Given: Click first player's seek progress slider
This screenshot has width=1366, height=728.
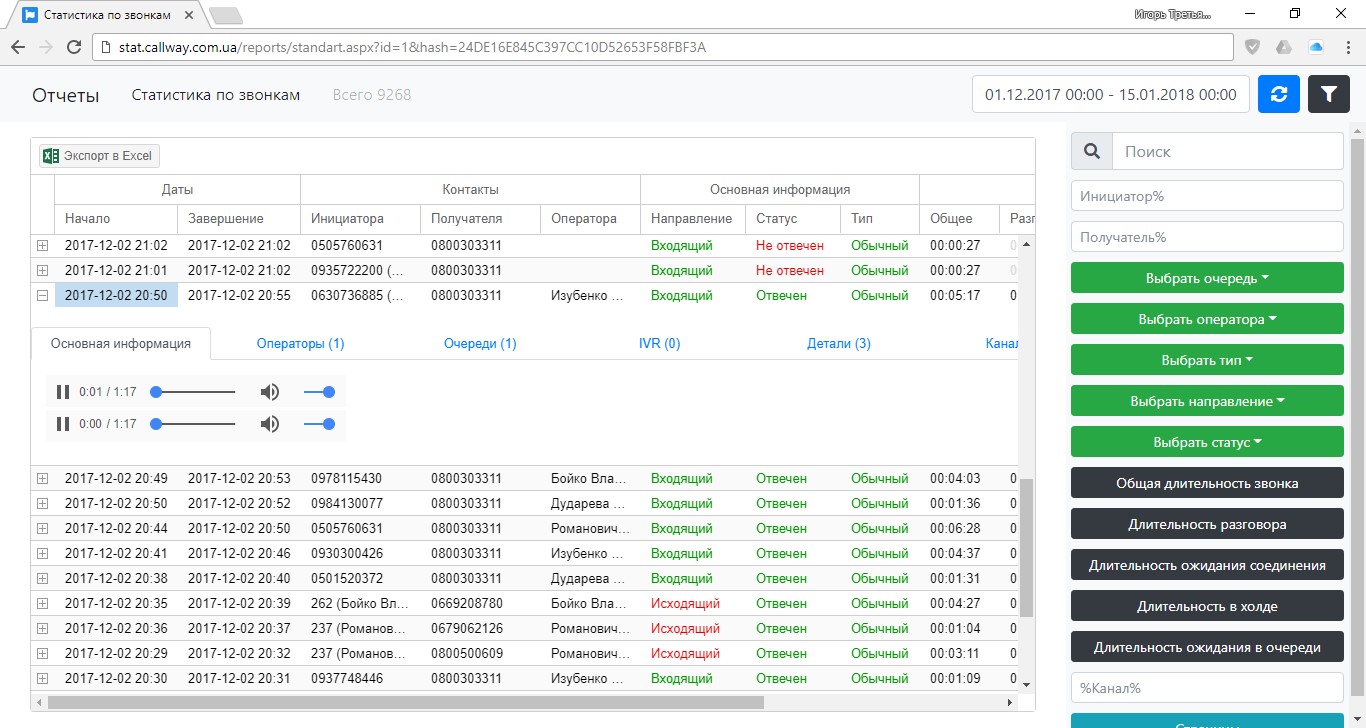Looking at the screenshot, I should 195,393.
